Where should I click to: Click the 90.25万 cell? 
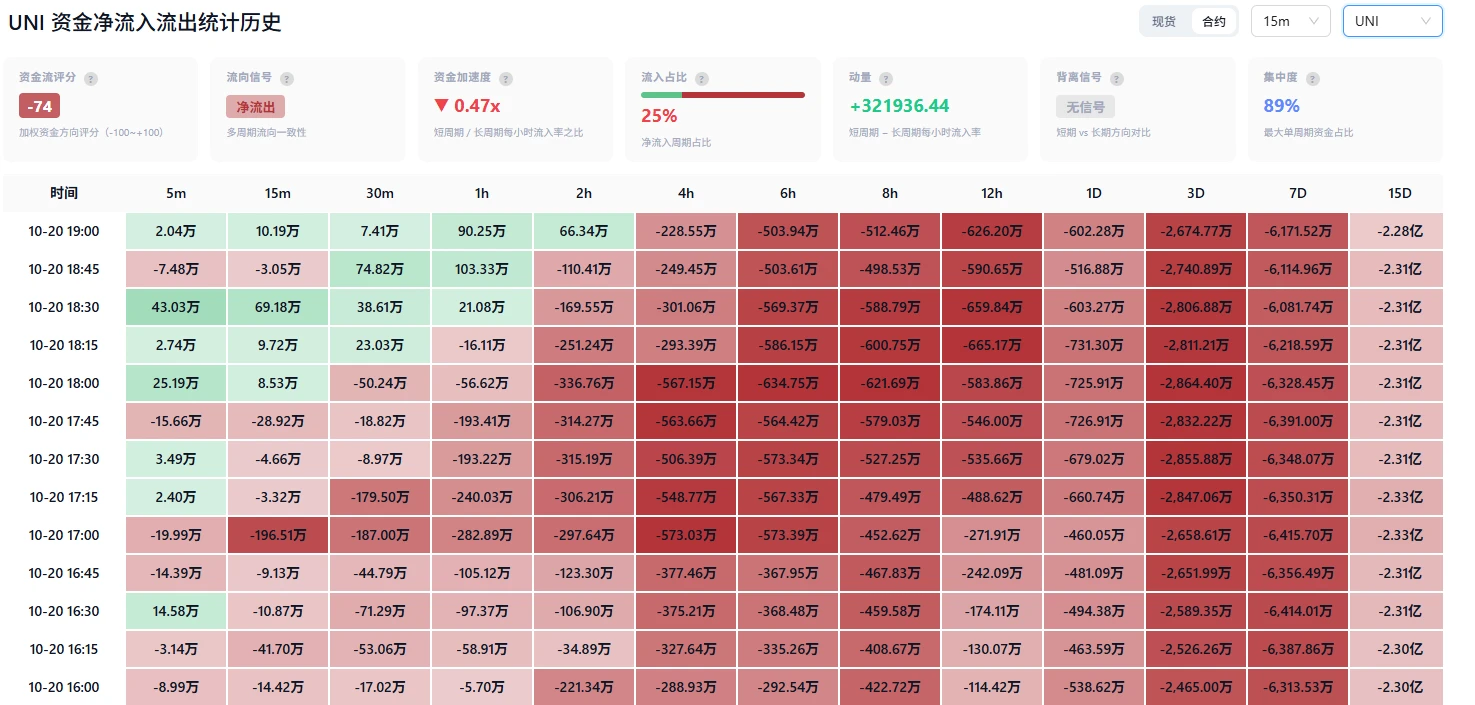coord(482,231)
